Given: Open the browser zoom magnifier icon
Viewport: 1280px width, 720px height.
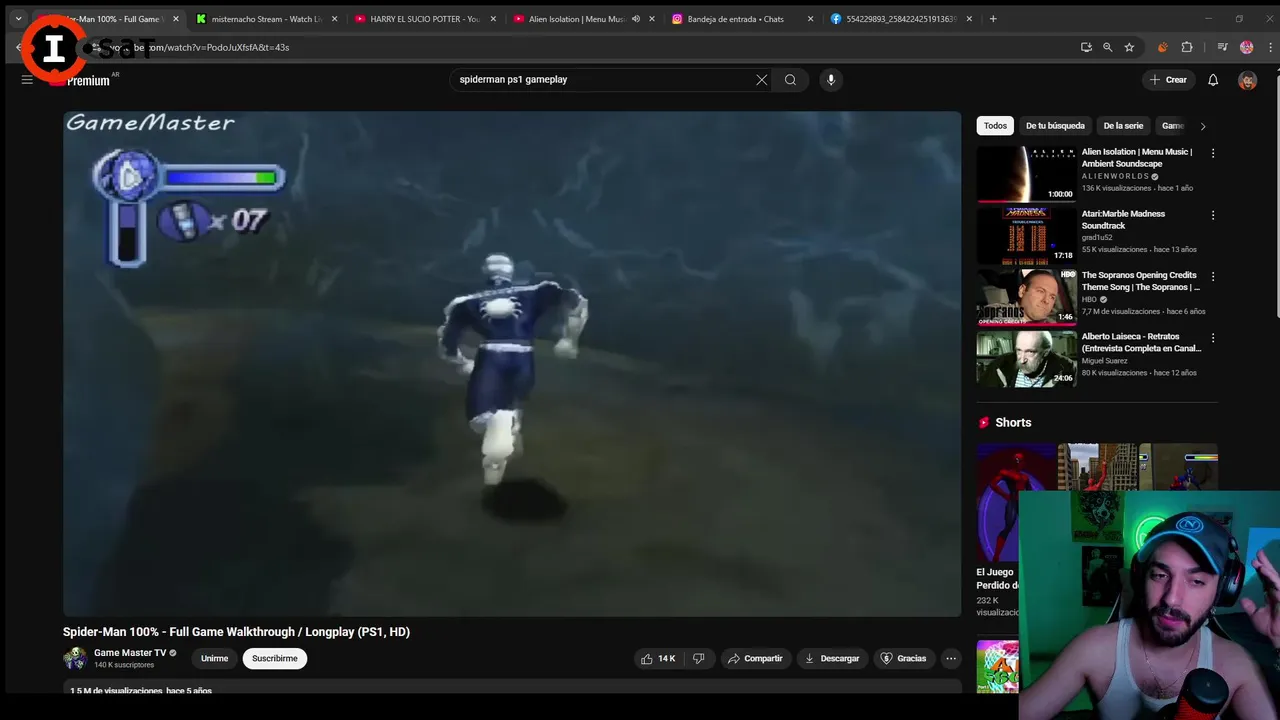Looking at the screenshot, I should pos(1107,47).
